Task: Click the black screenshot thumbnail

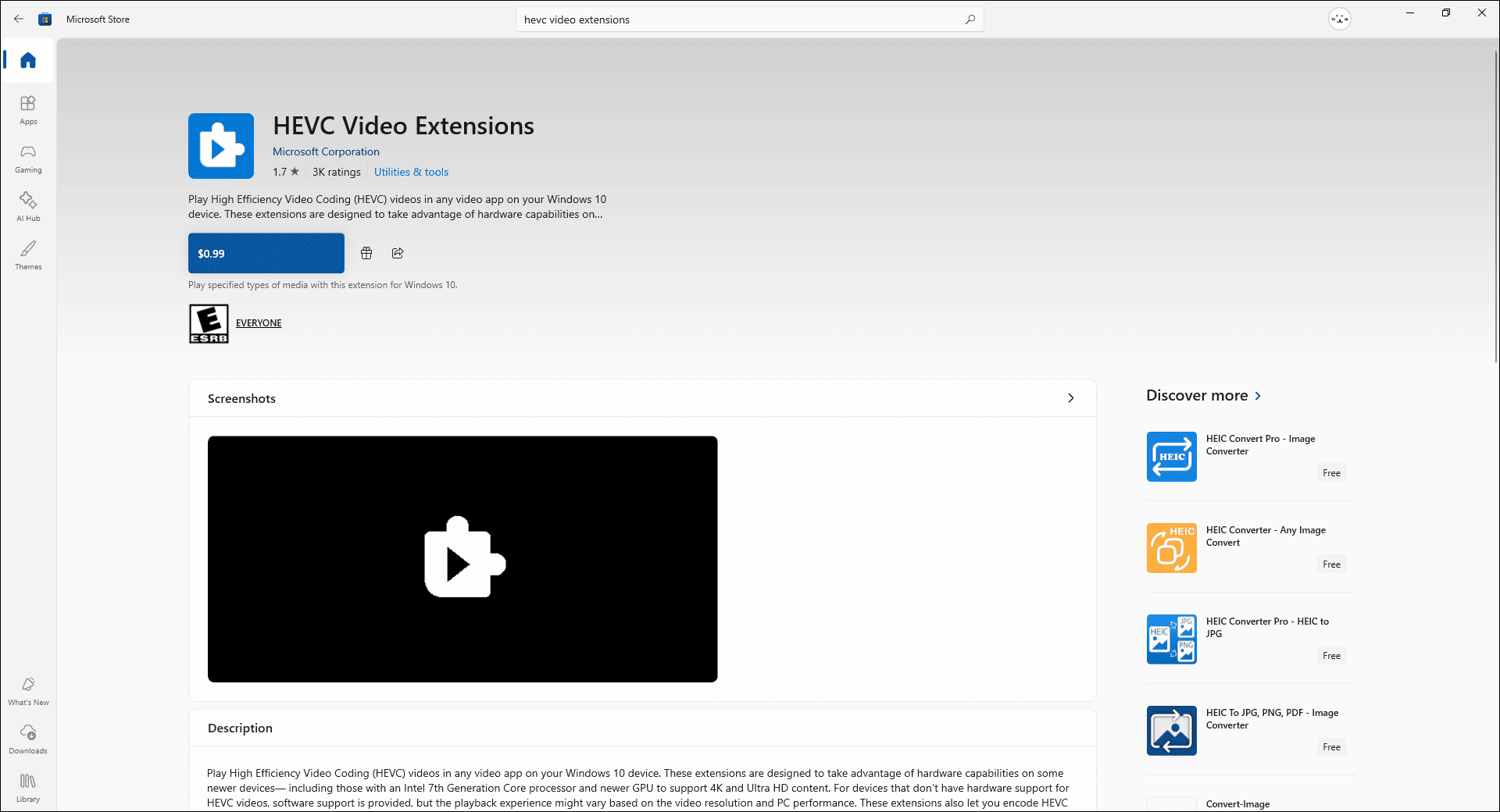Action: click(462, 558)
